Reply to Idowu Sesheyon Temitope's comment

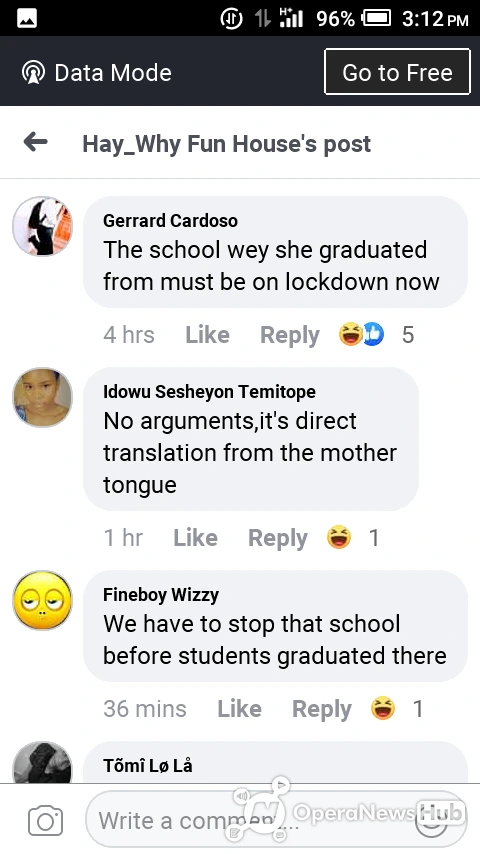coord(277,538)
